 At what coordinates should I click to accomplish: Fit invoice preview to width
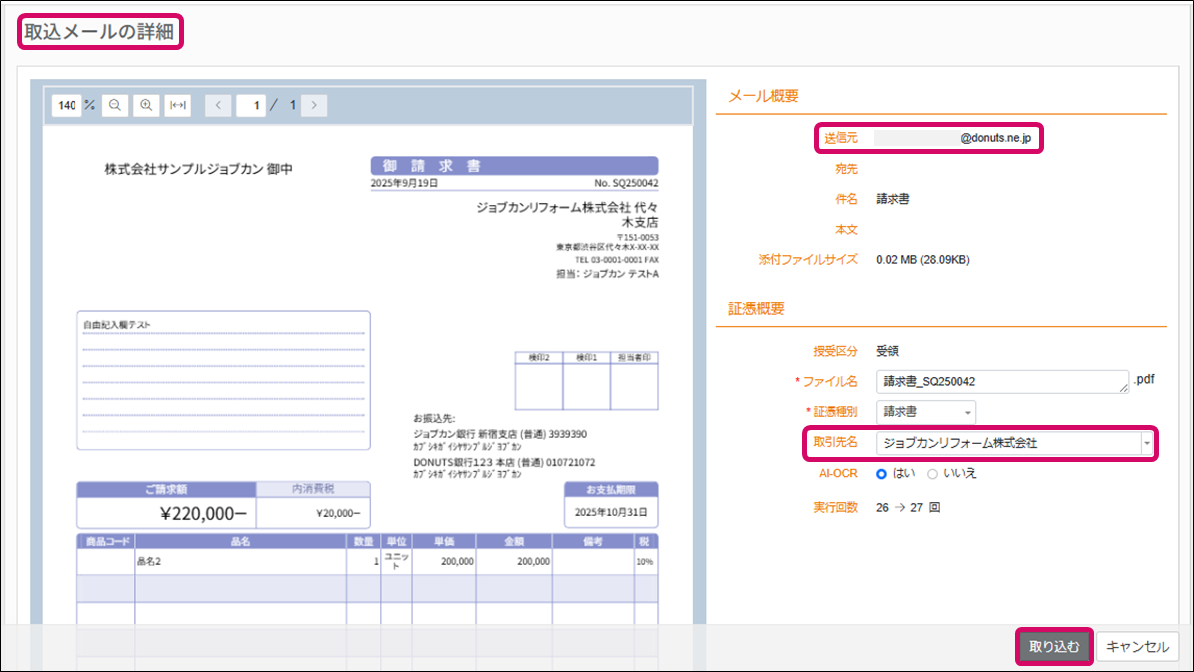coord(177,105)
